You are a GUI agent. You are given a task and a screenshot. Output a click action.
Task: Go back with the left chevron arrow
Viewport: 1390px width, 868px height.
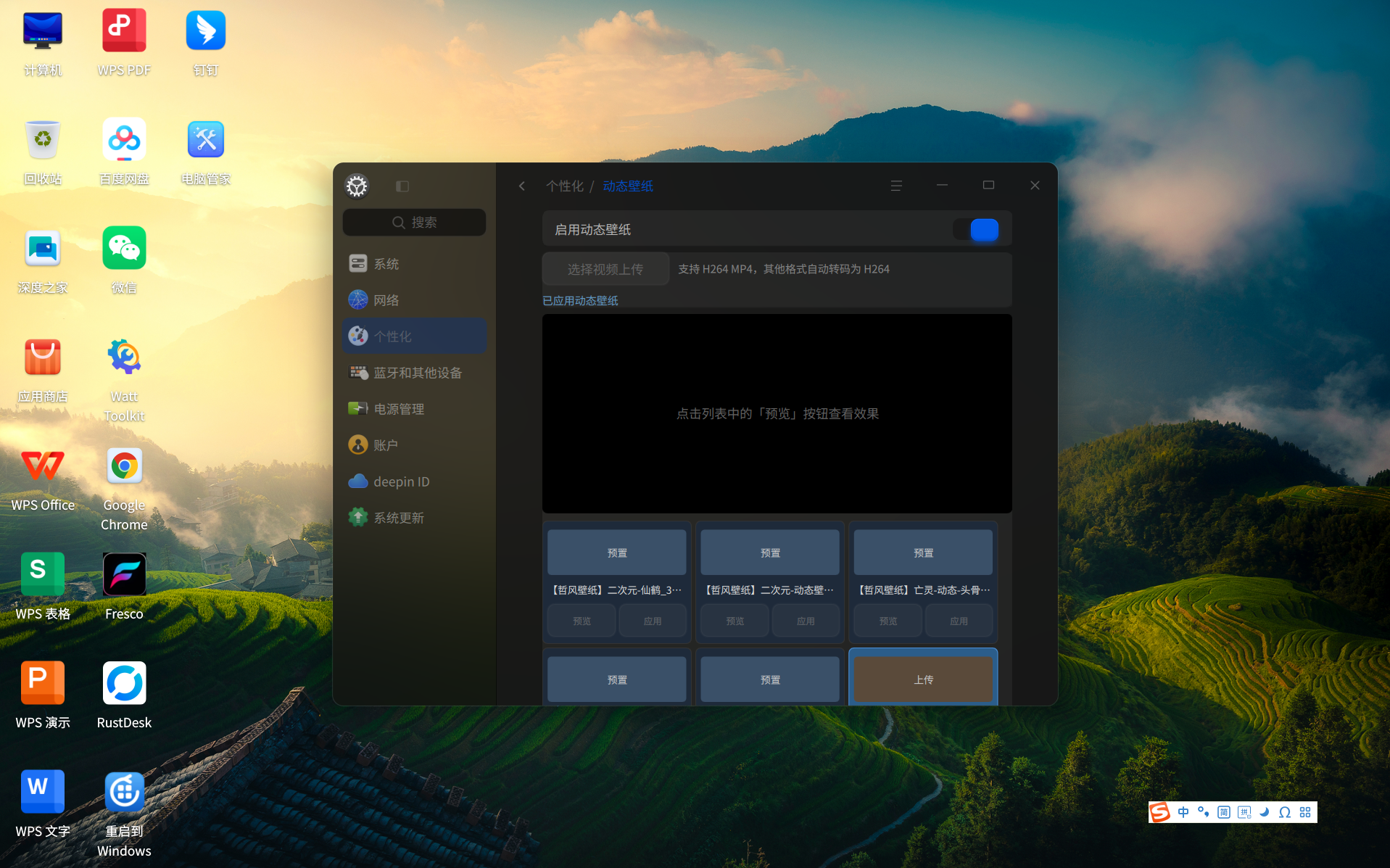click(522, 186)
